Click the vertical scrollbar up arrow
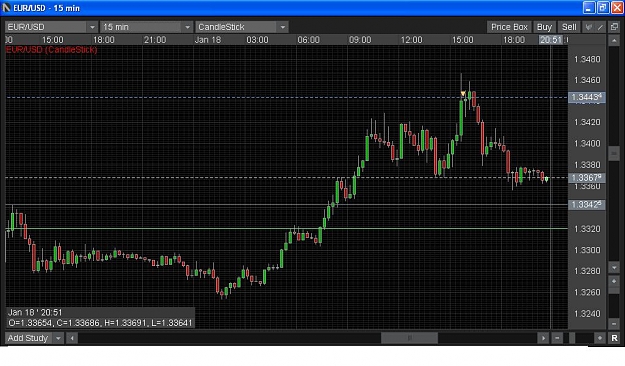Screen dimensions: 625x366 click(614, 40)
